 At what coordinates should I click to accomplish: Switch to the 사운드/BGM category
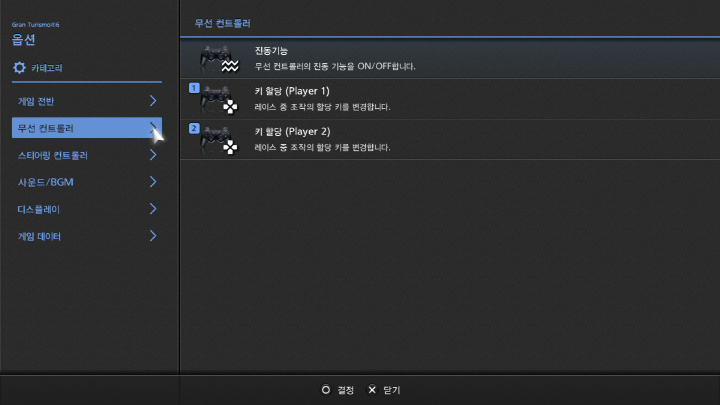point(45,182)
